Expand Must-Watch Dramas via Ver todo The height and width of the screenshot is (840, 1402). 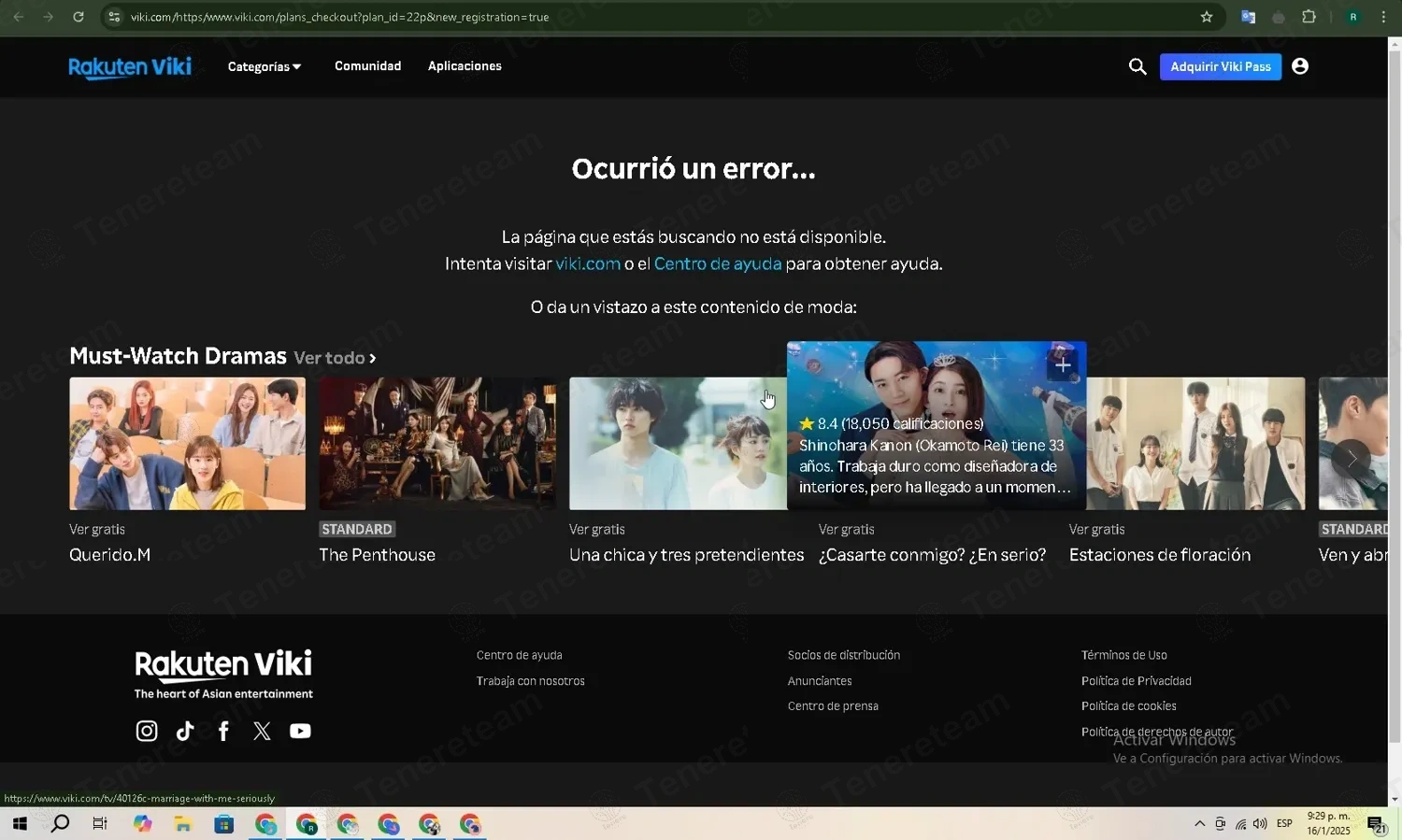335,358
